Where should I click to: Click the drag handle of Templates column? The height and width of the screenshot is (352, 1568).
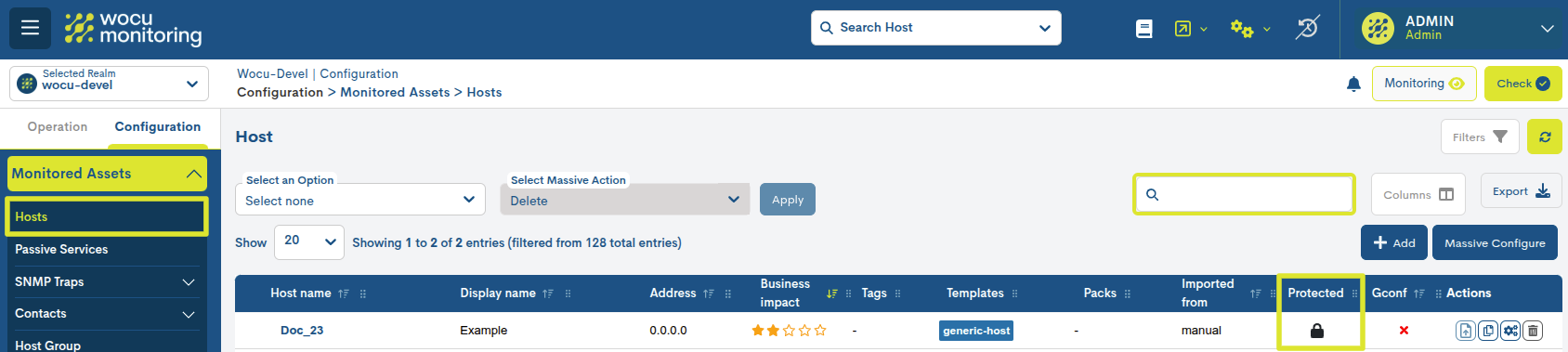pyautogui.click(x=1014, y=293)
